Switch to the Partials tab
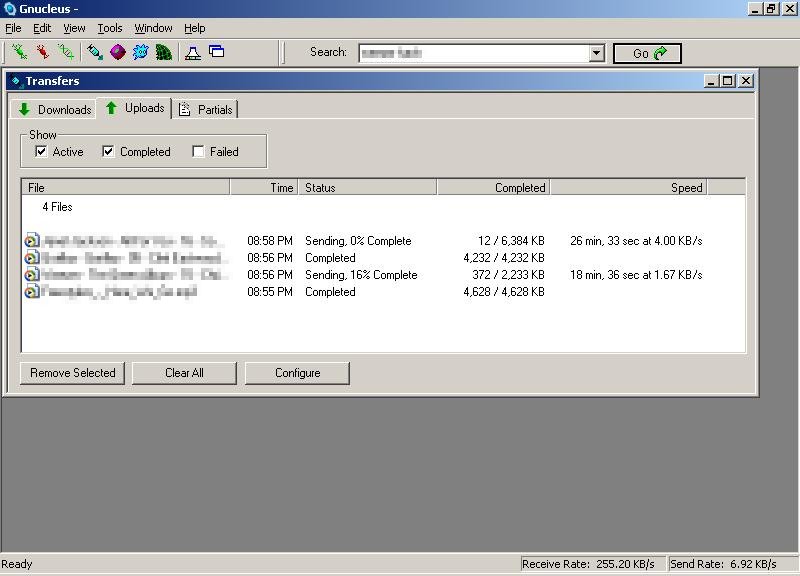 tap(206, 109)
